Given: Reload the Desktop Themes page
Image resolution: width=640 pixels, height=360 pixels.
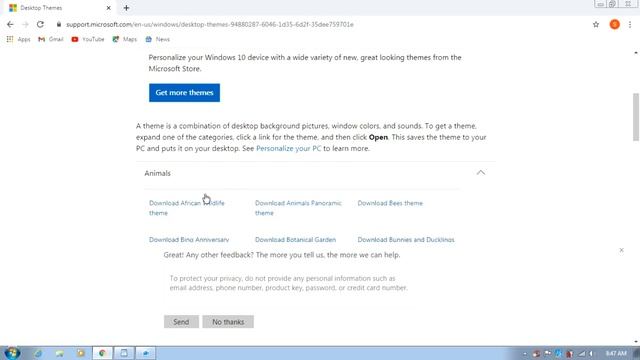Looking at the screenshot, I should pos(40,24).
